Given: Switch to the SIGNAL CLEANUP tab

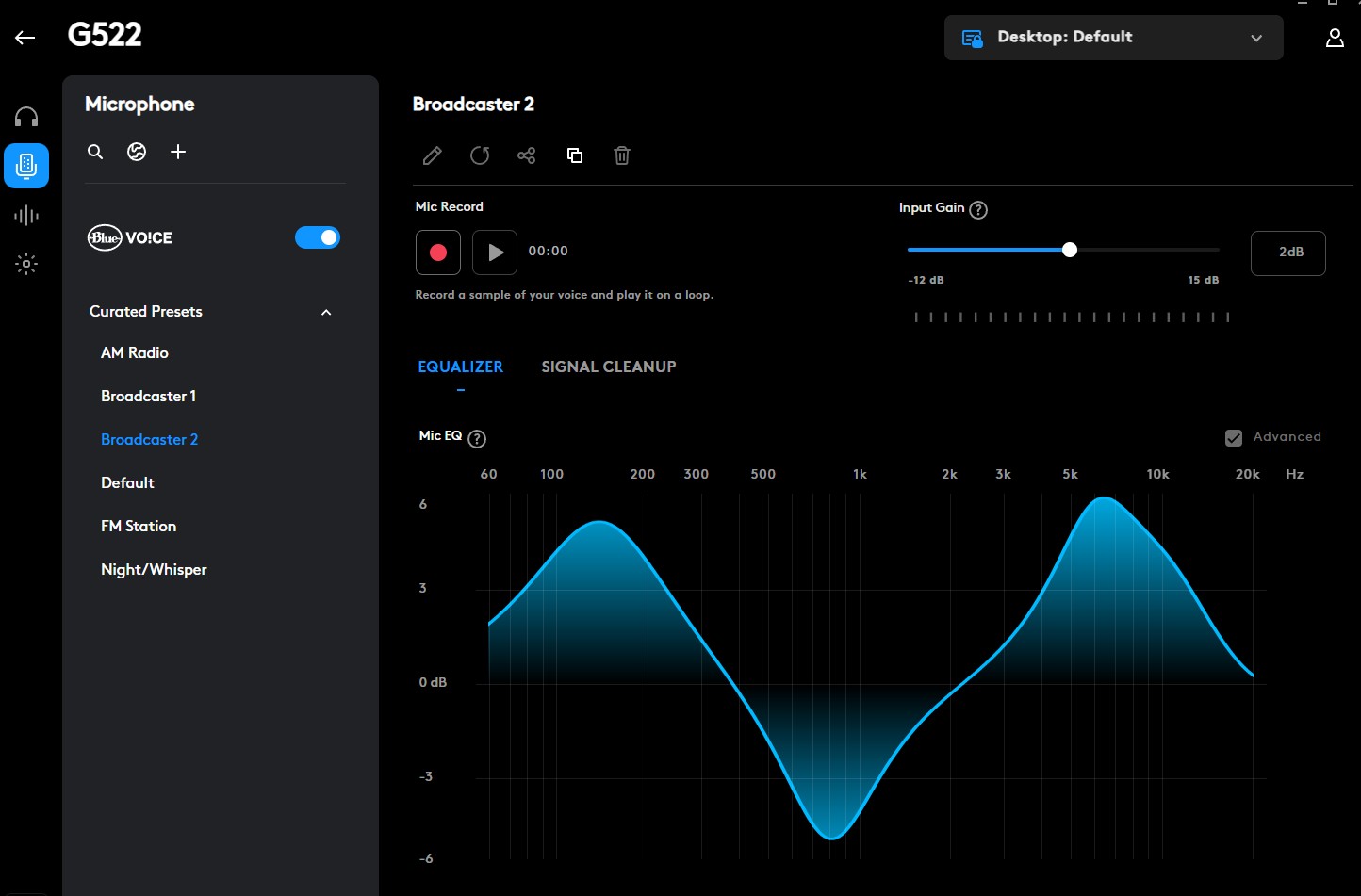Looking at the screenshot, I should tap(609, 367).
